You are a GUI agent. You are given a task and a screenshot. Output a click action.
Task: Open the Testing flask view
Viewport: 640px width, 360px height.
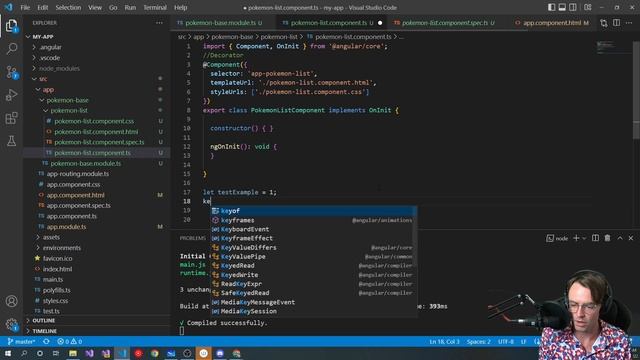pyautogui.click(x=11, y=141)
